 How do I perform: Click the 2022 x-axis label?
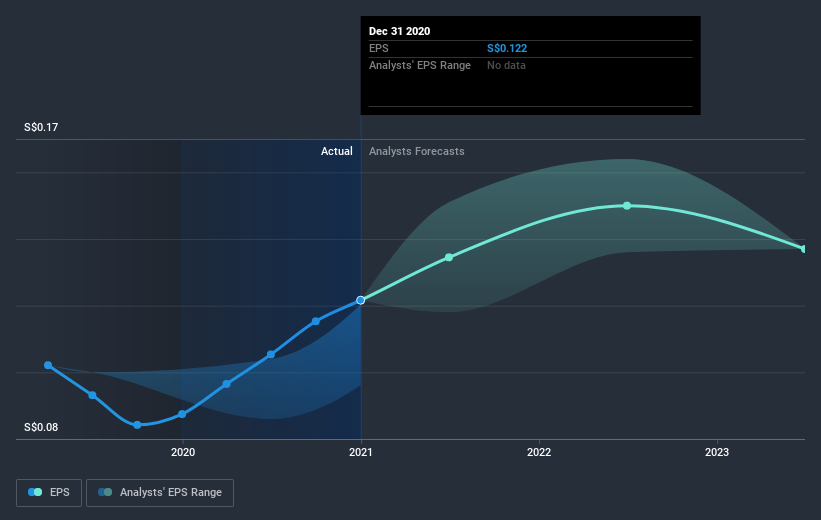(x=539, y=452)
